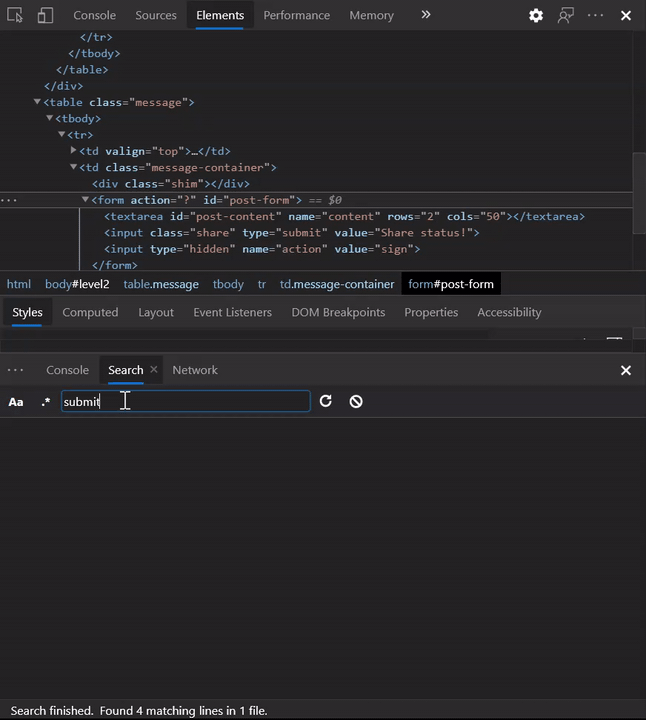The image size is (646, 720).
Task: Switch to the Sources tab
Action: tap(156, 15)
